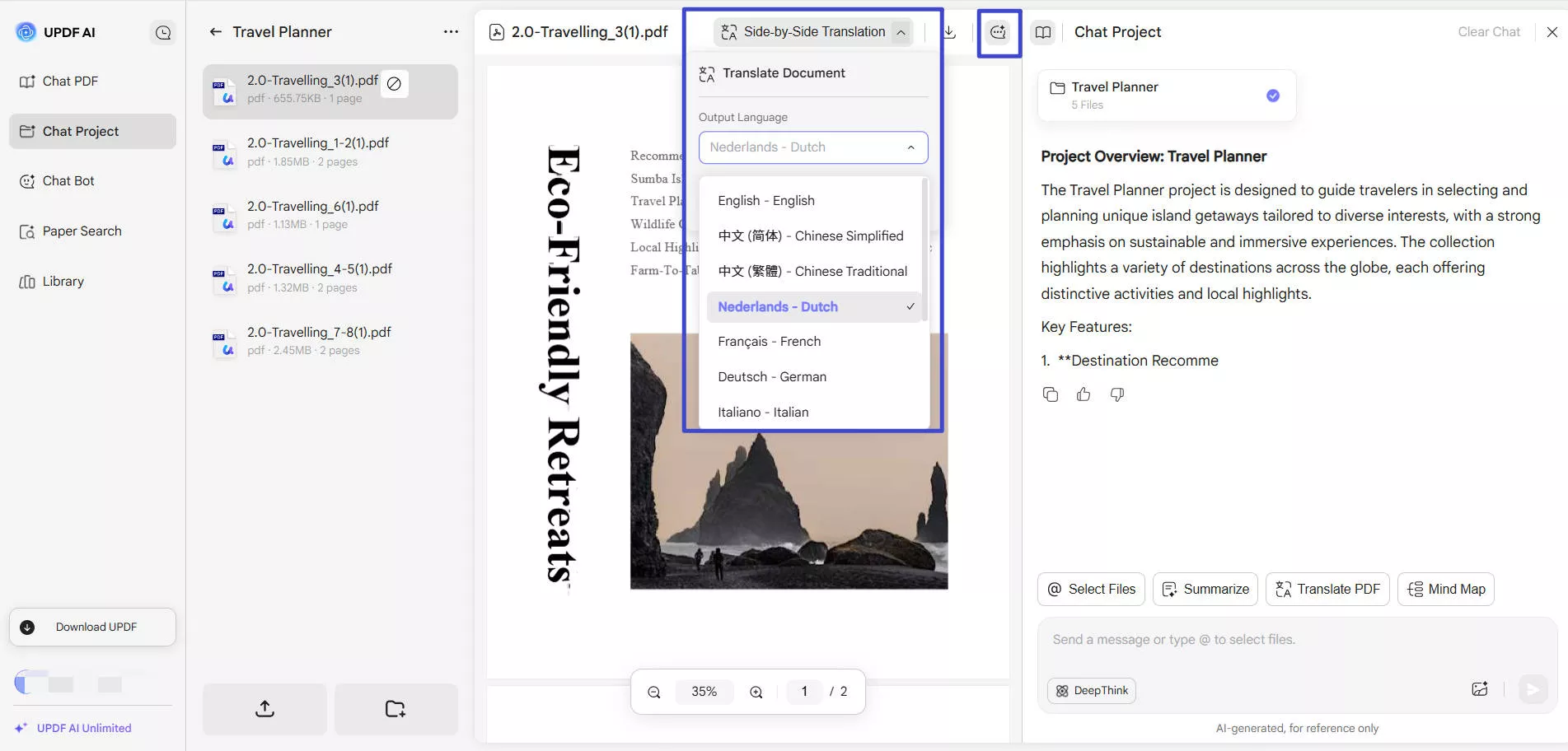
Task: Open file 2.0-Travelling_7-8(1).pdf
Action: (330, 341)
